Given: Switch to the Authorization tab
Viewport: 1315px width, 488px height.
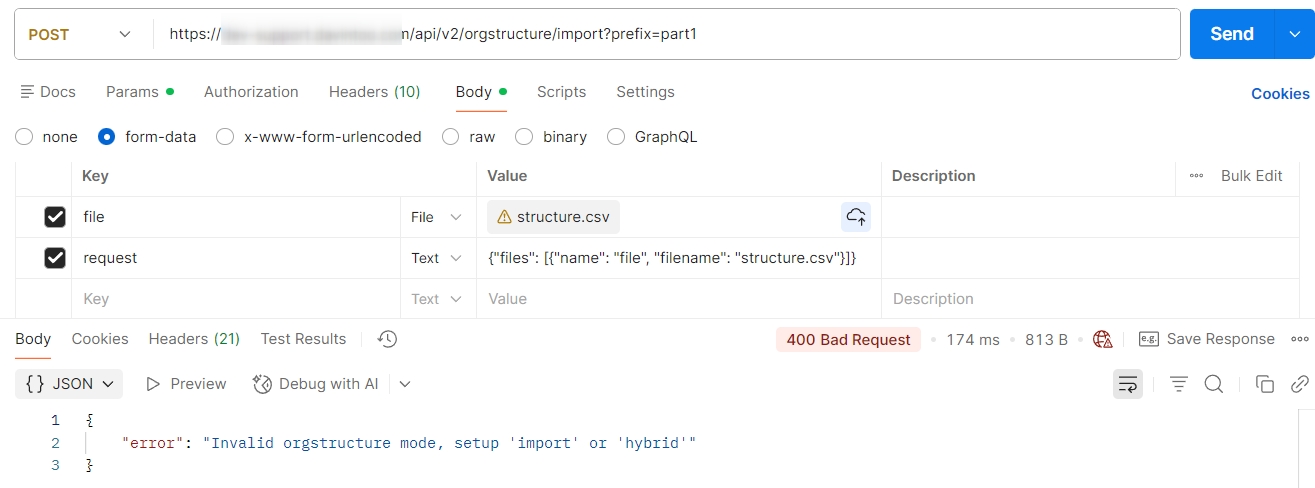Looking at the screenshot, I should [251, 92].
